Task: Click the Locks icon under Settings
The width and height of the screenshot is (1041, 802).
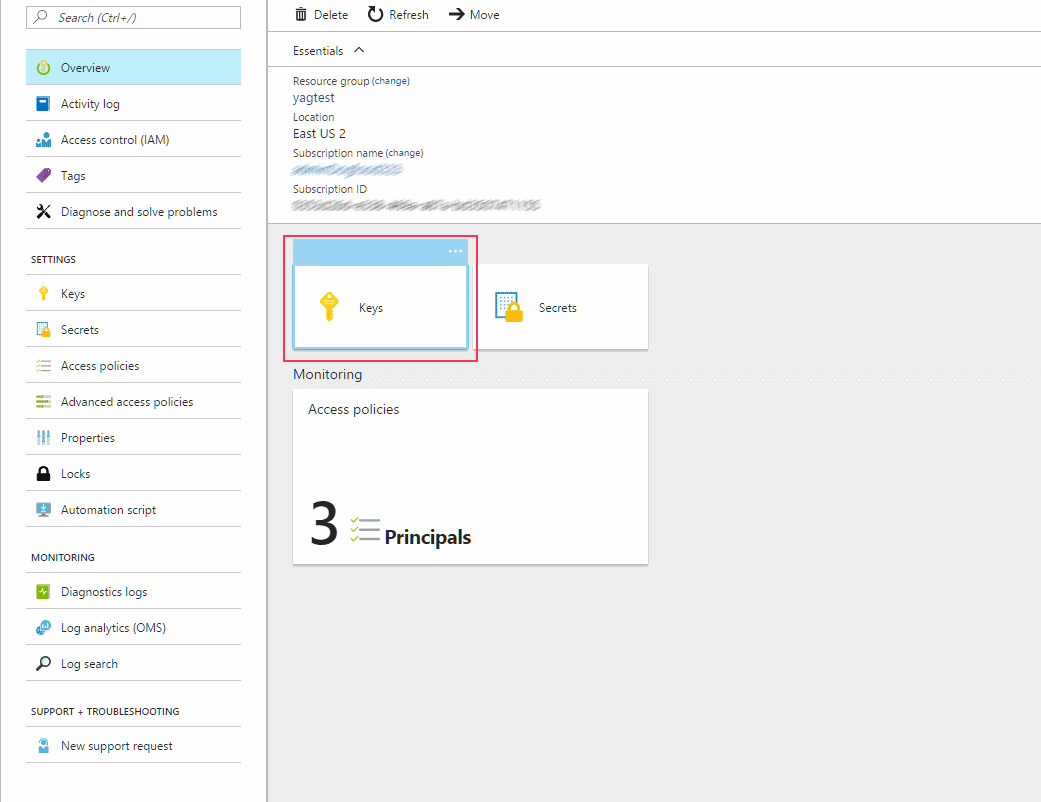Action: click(x=41, y=473)
